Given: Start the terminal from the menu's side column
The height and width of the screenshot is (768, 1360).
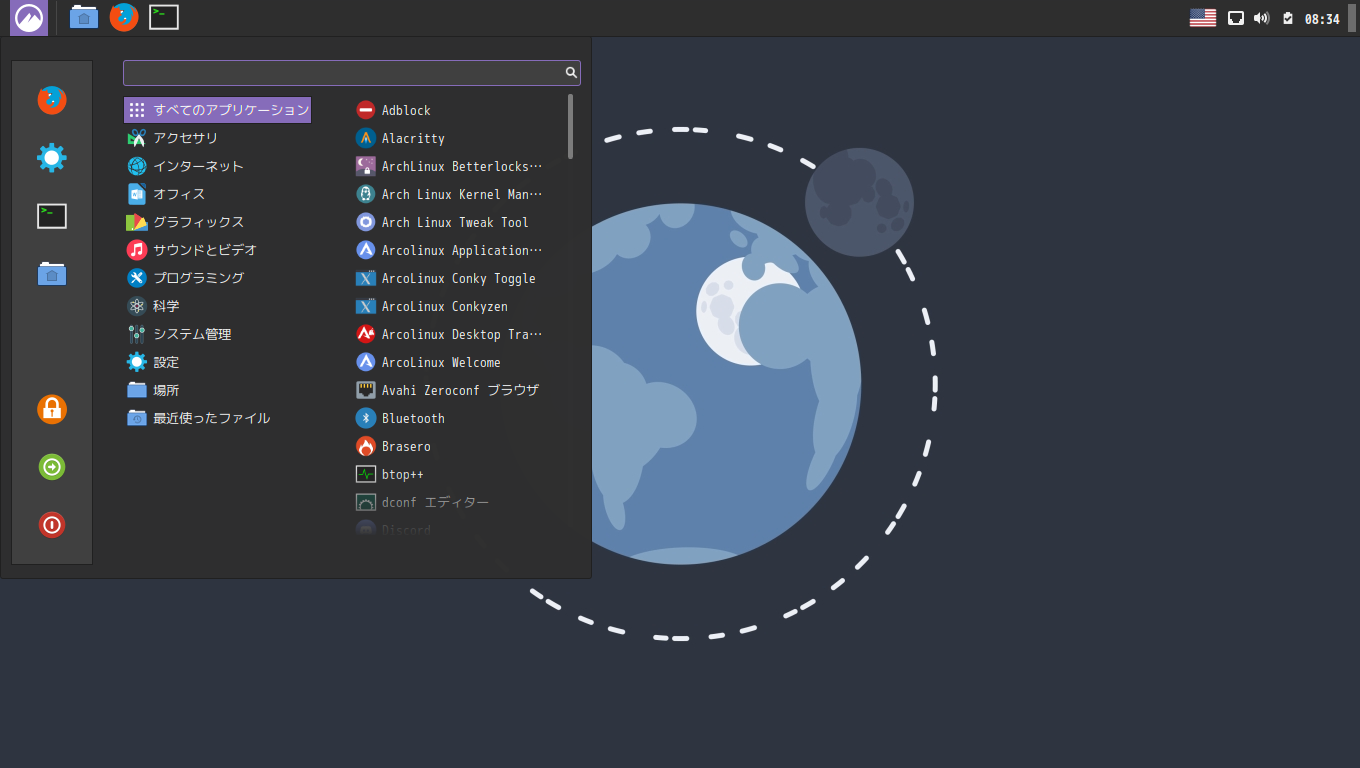Looking at the screenshot, I should [52, 216].
